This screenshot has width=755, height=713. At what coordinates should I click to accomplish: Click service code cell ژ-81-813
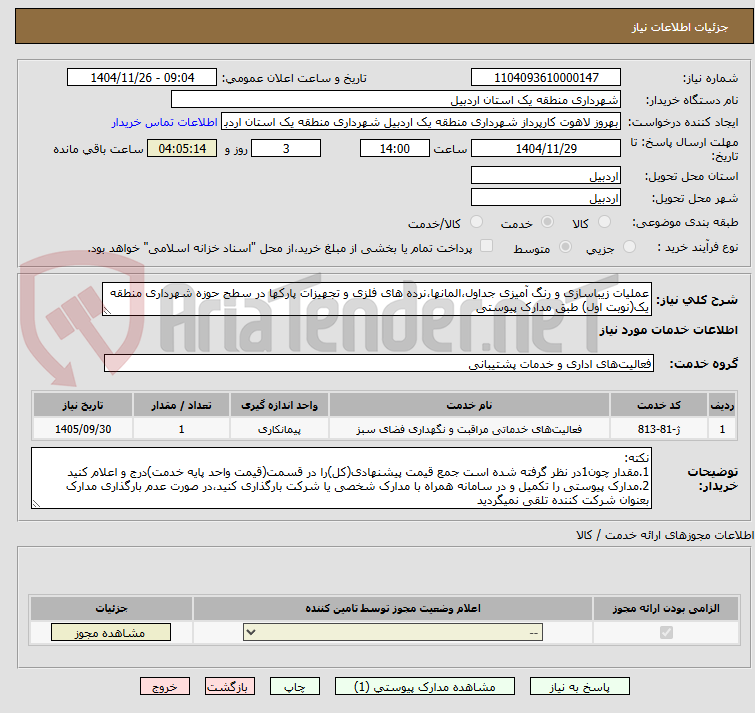659,429
